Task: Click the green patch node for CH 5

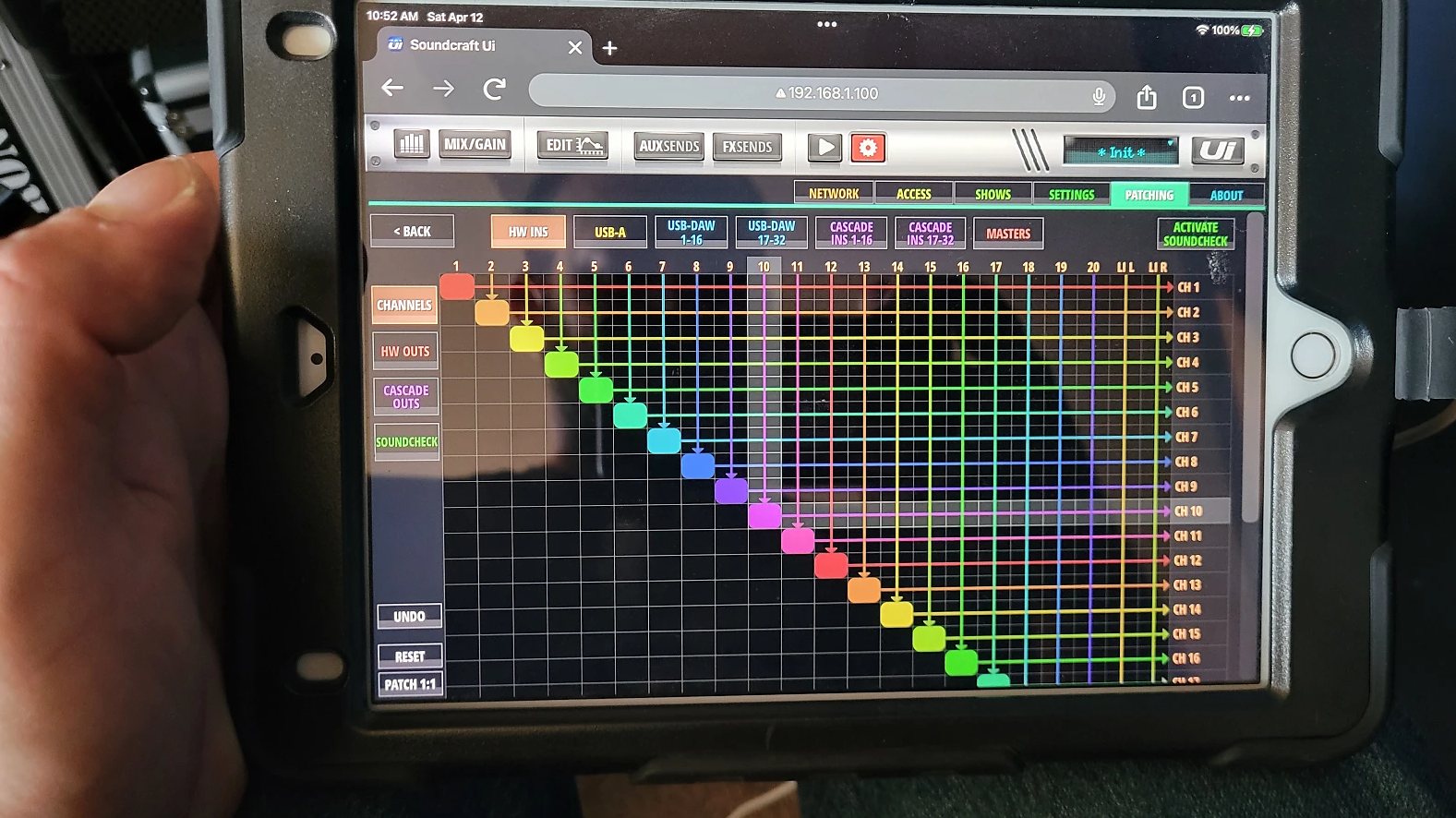Action: pos(596,391)
